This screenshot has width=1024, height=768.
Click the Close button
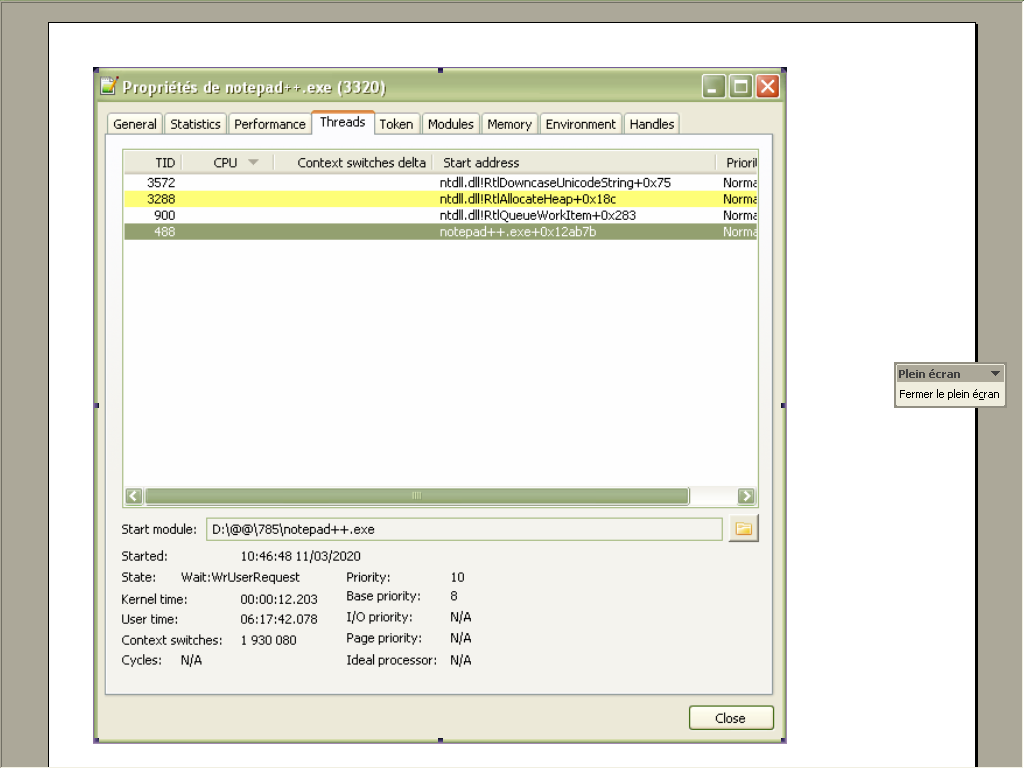[x=731, y=718]
